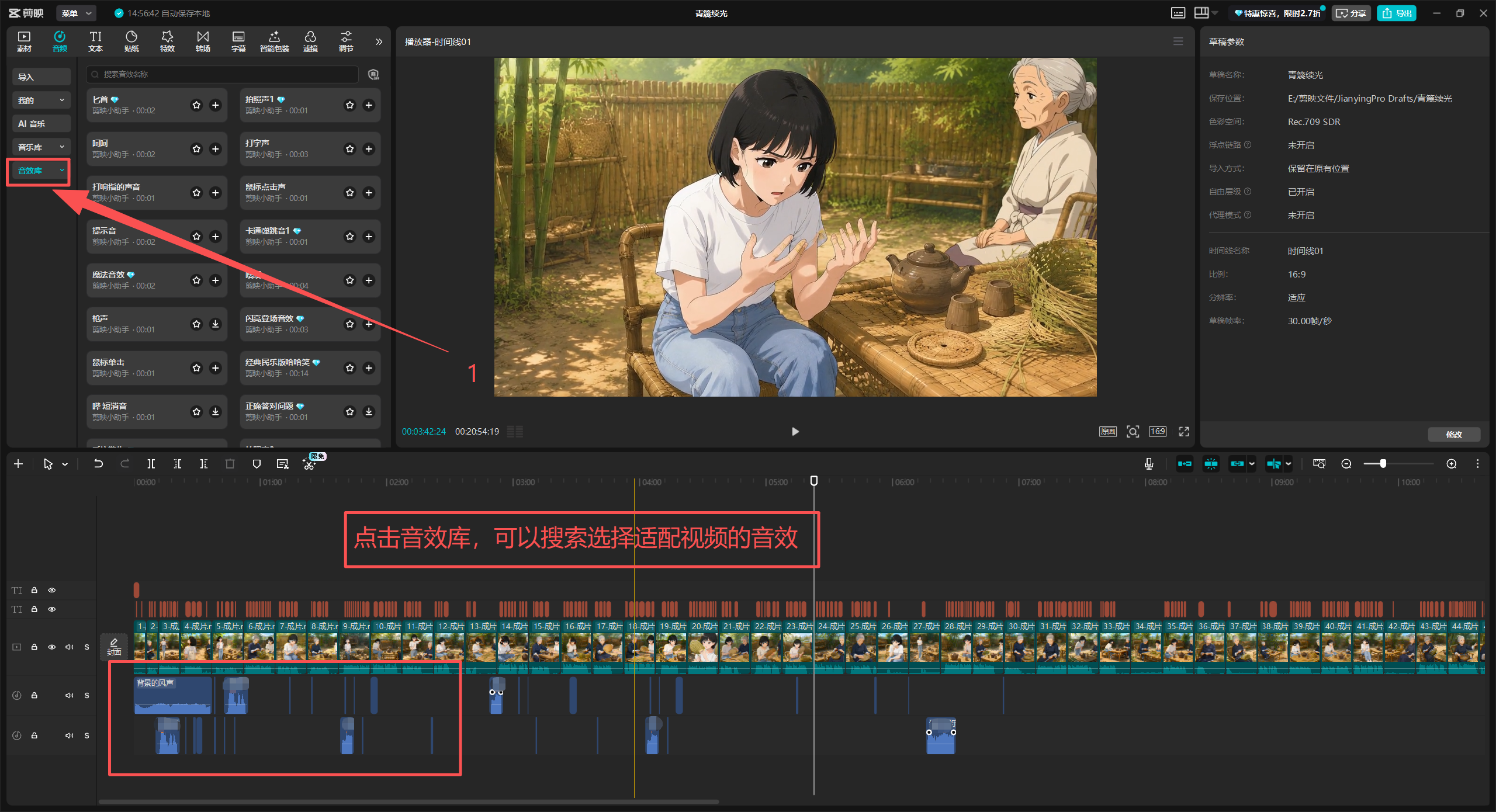Toggle visibility of first text track
Screen dimensions: 1496x812
coord(51,590)
